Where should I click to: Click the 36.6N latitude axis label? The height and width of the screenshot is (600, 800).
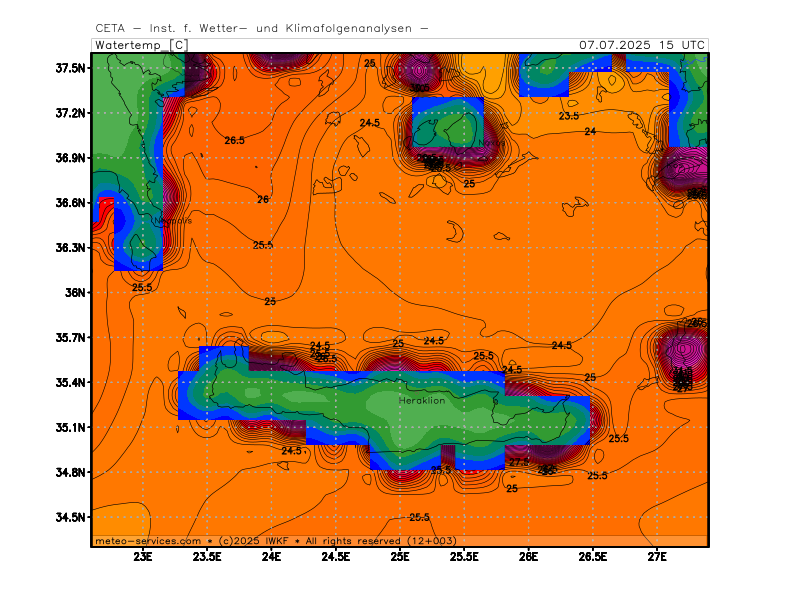pyautogui.click(x=70, y=203)
